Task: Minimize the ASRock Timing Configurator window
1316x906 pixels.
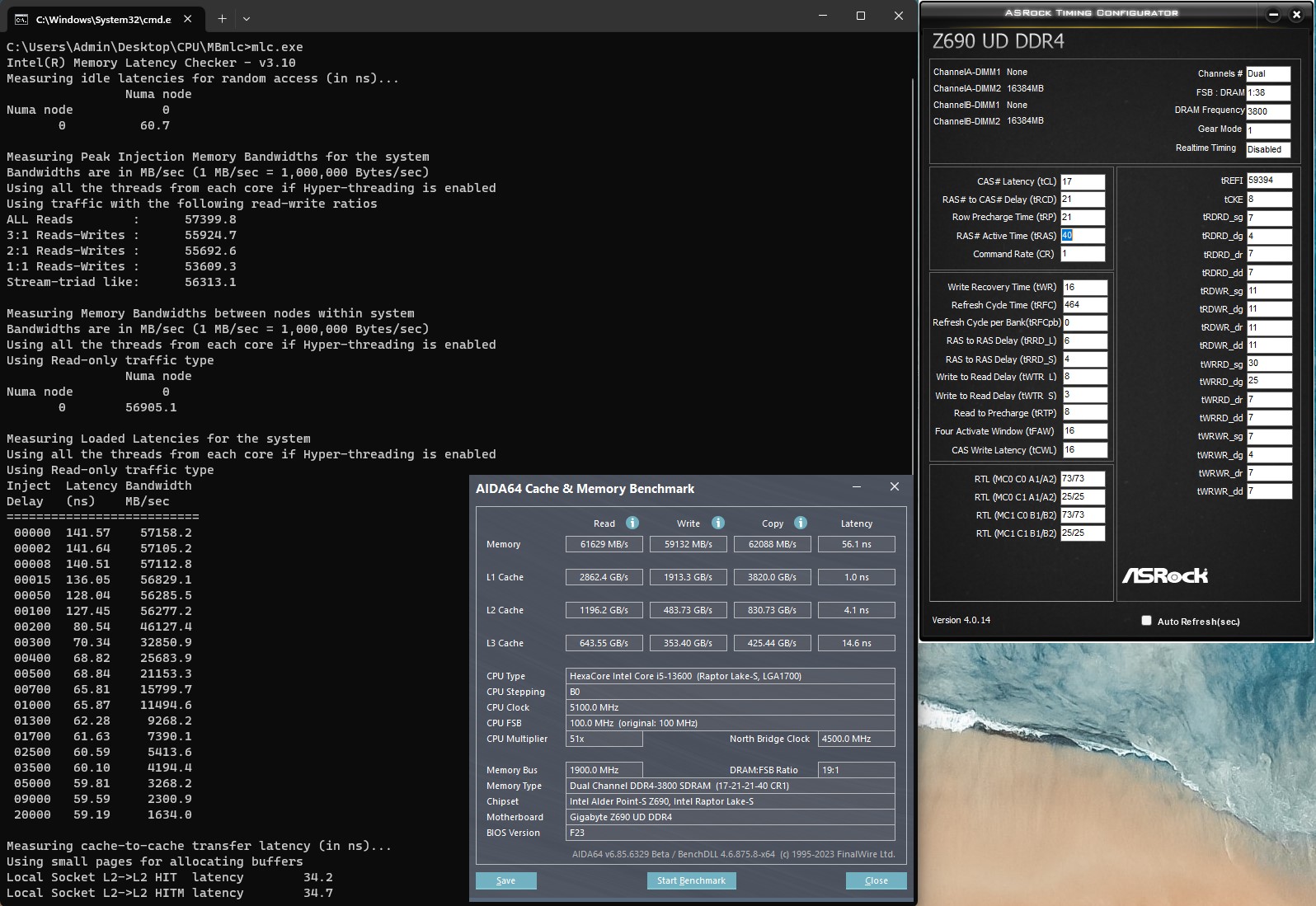Action: [x=1273, y=14]
